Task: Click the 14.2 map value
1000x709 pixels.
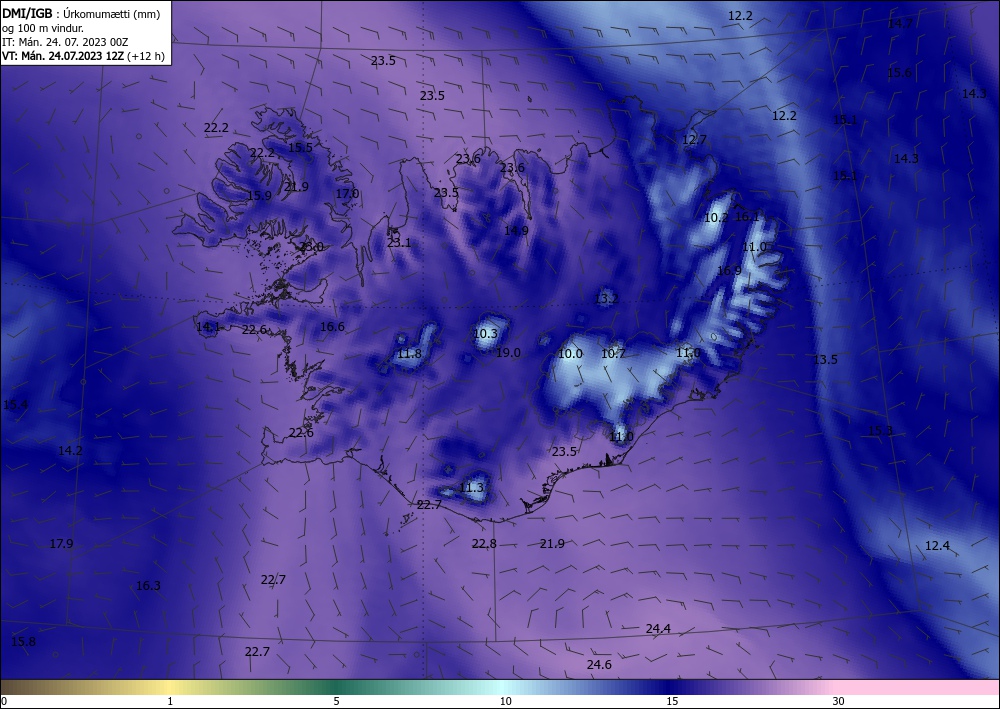Action: (70, 451)
